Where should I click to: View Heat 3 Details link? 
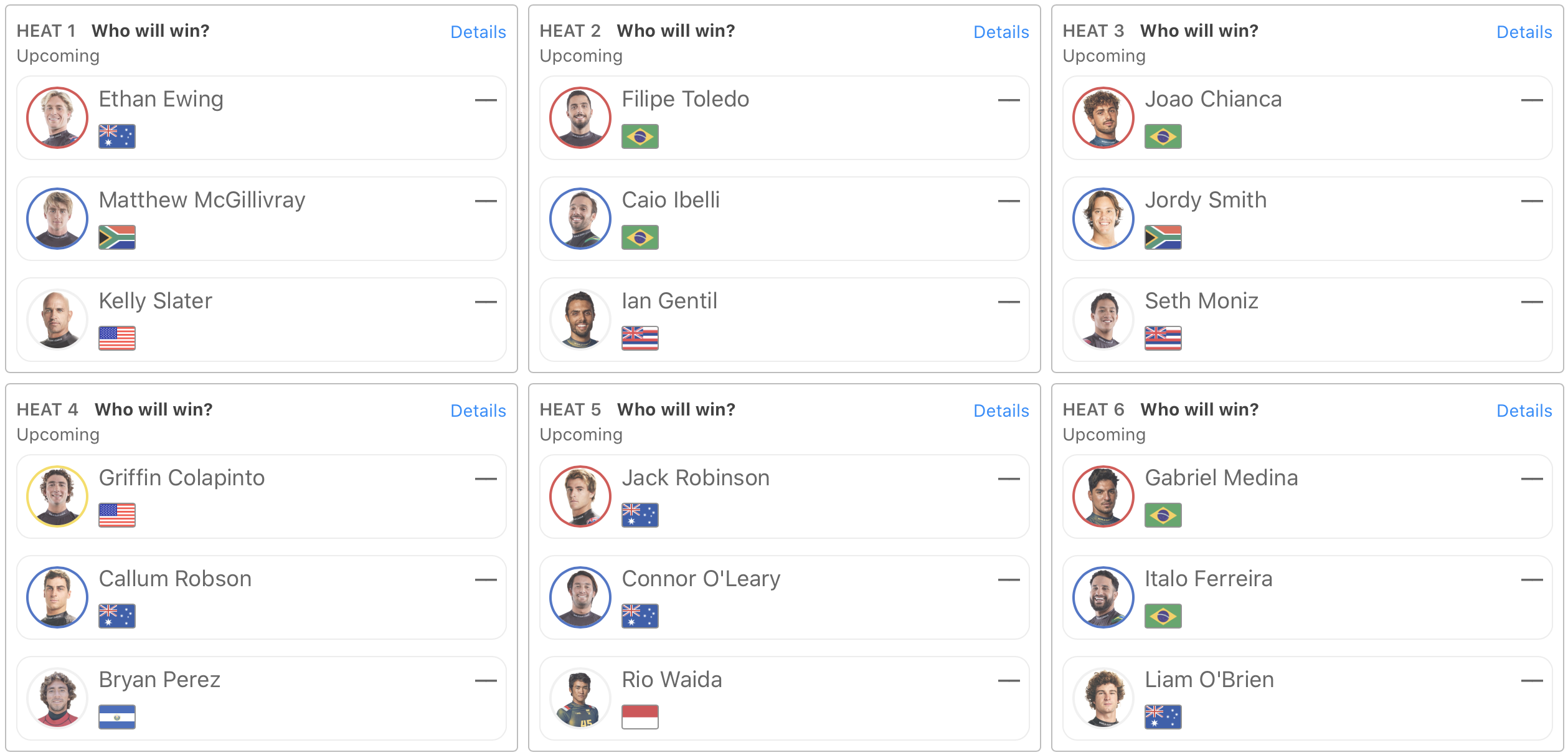pyautogui.click(x=1524, y=32)
